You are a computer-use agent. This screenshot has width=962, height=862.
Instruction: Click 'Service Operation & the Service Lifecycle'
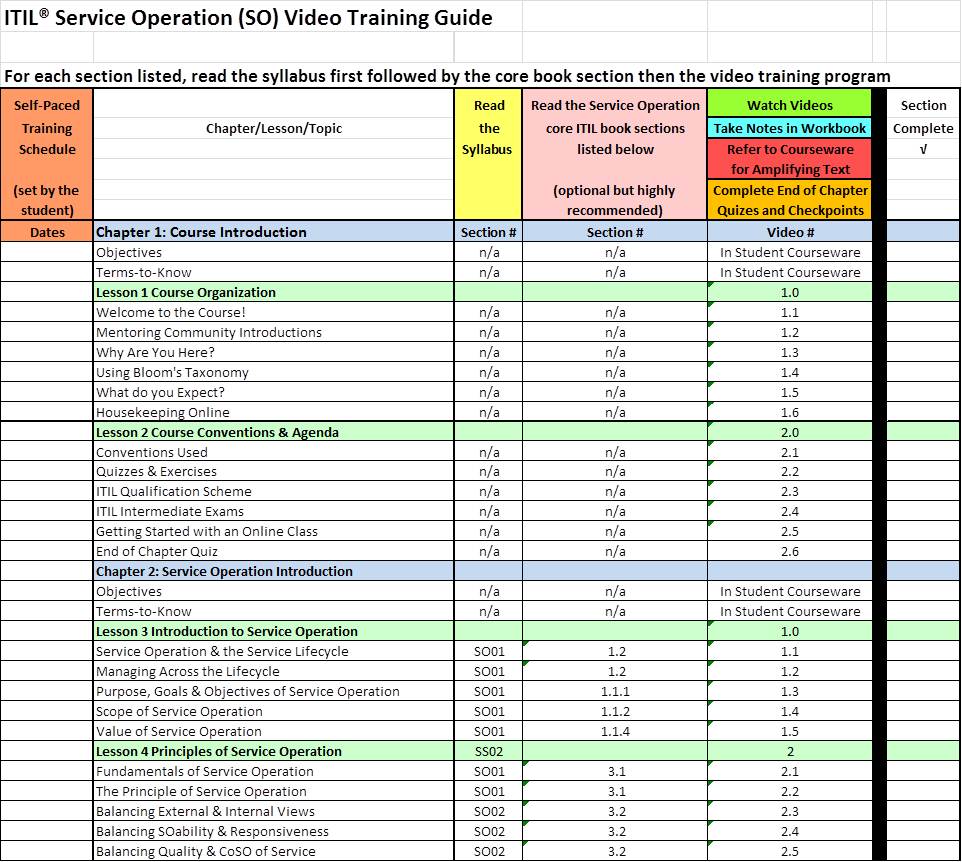[274, 652]
